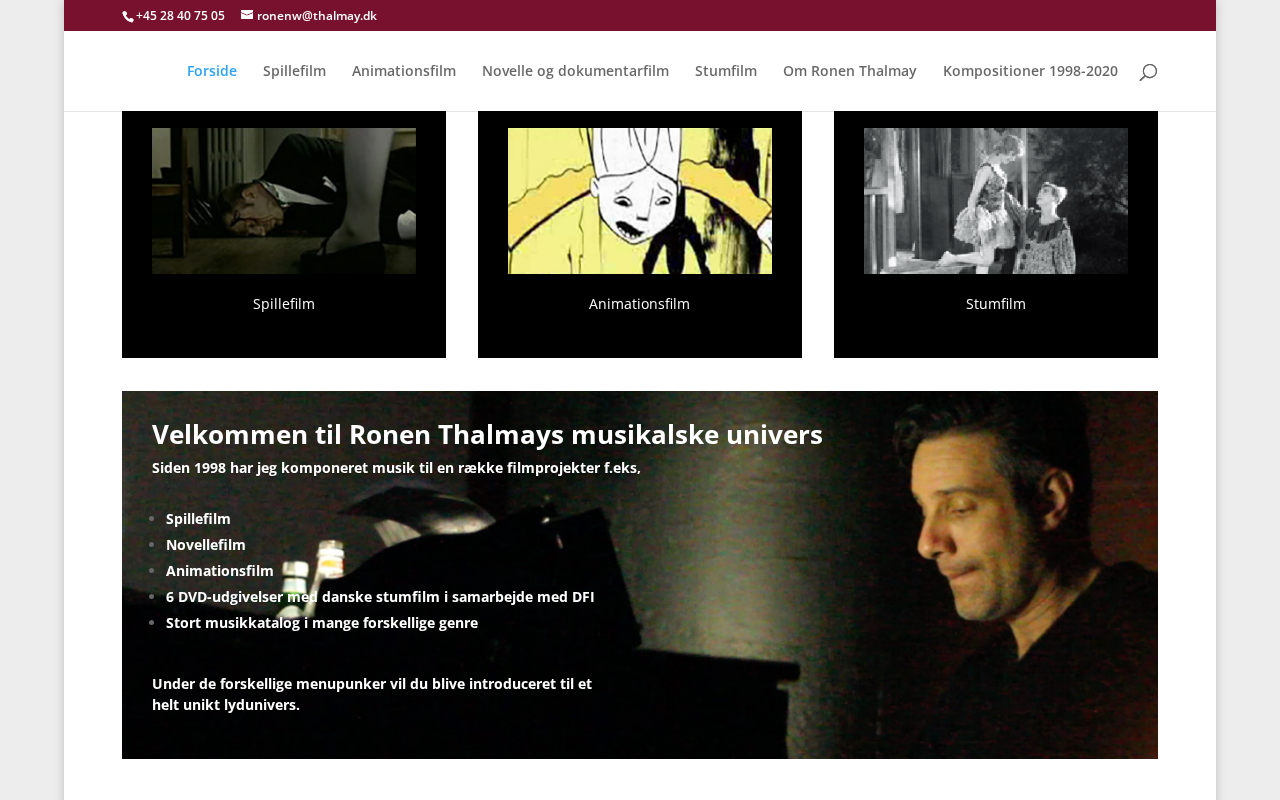Open Stumfilm in navigation menu
1280x800 pixels.
click(726, 71)
